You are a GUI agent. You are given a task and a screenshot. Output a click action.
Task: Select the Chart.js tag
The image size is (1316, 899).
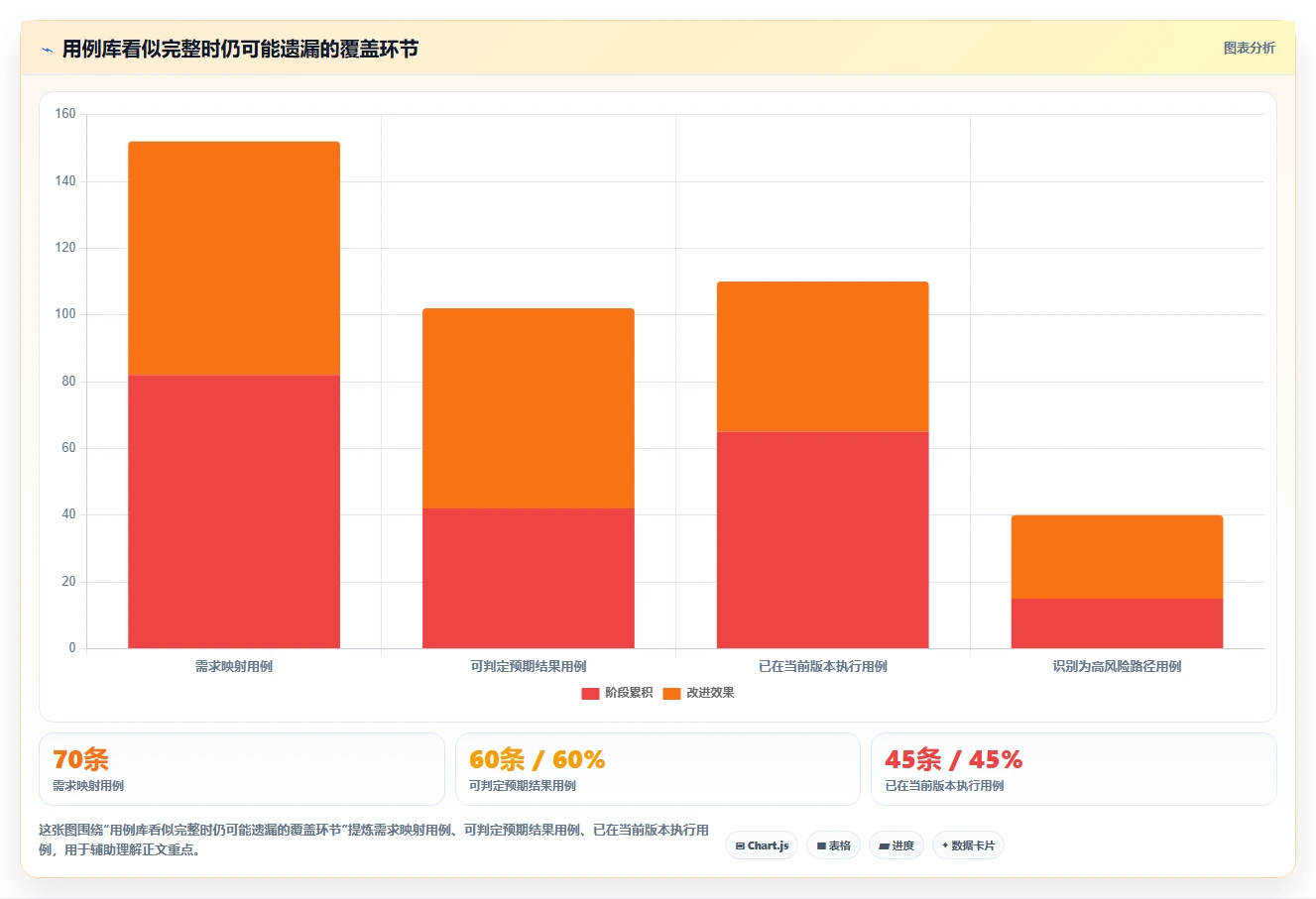[762, 845]
